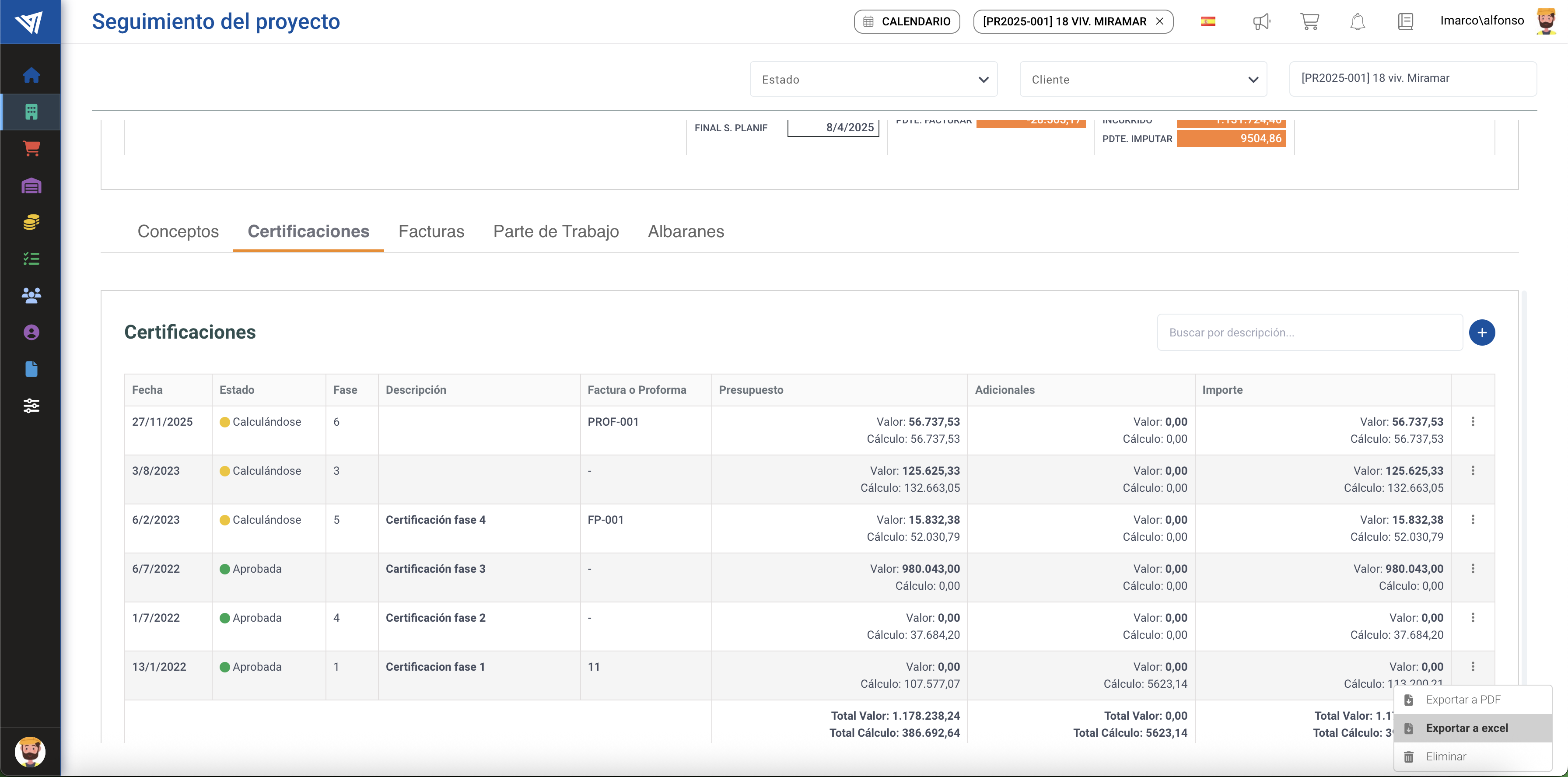The image size is (1568, 777).
Task: Select Exportar a excel menu option
Action: [1466, 728]
